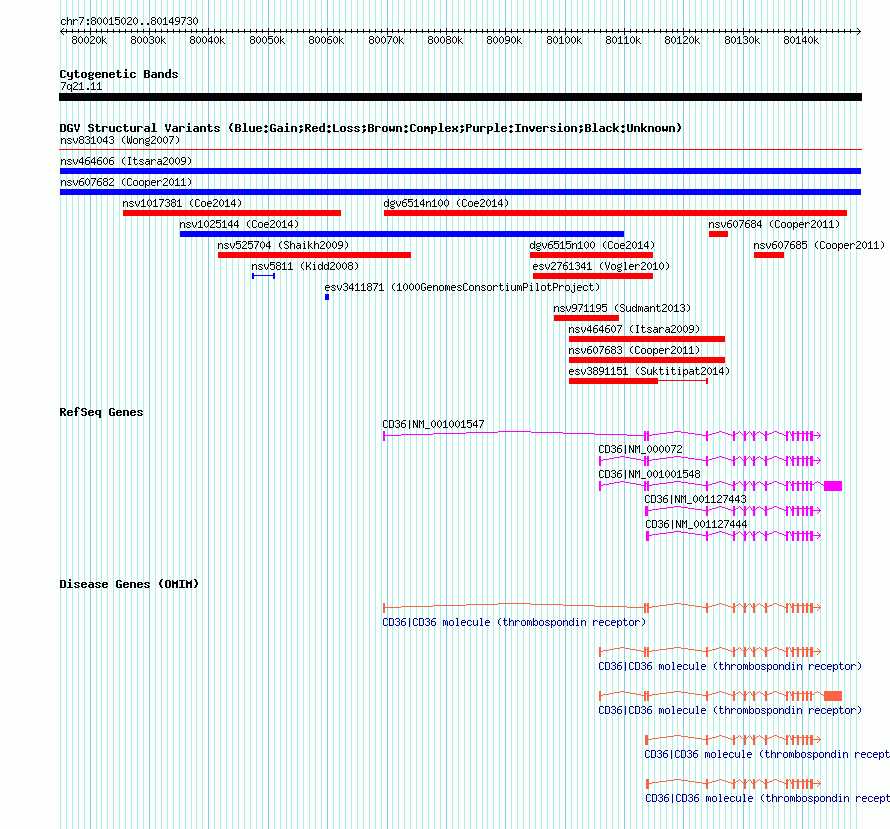Select the nsv5811 (Kidd2008) text label
The image size is (890, 829).
pos(305,266)
